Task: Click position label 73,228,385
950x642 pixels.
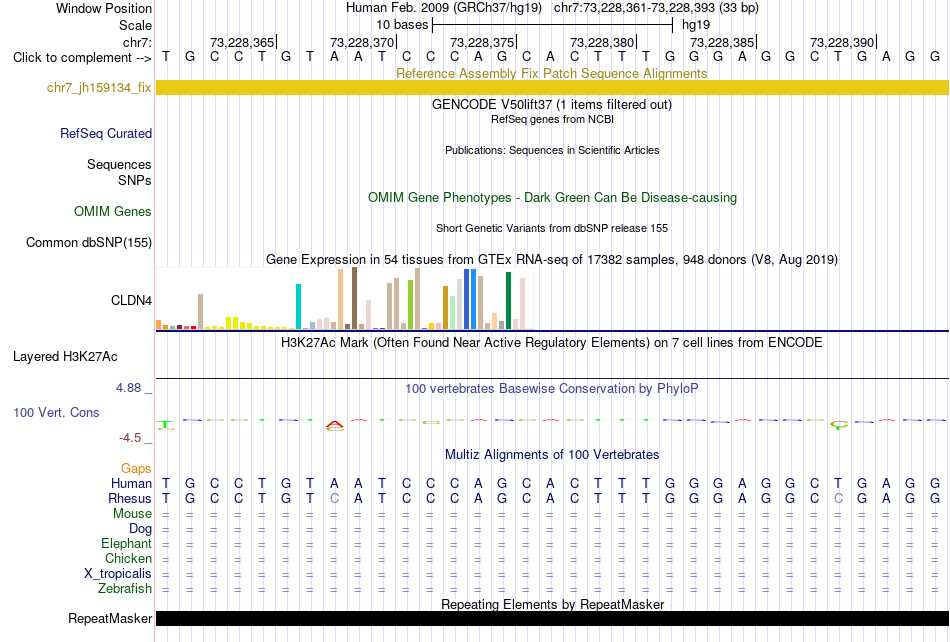Action: click(x=722, y=42)
